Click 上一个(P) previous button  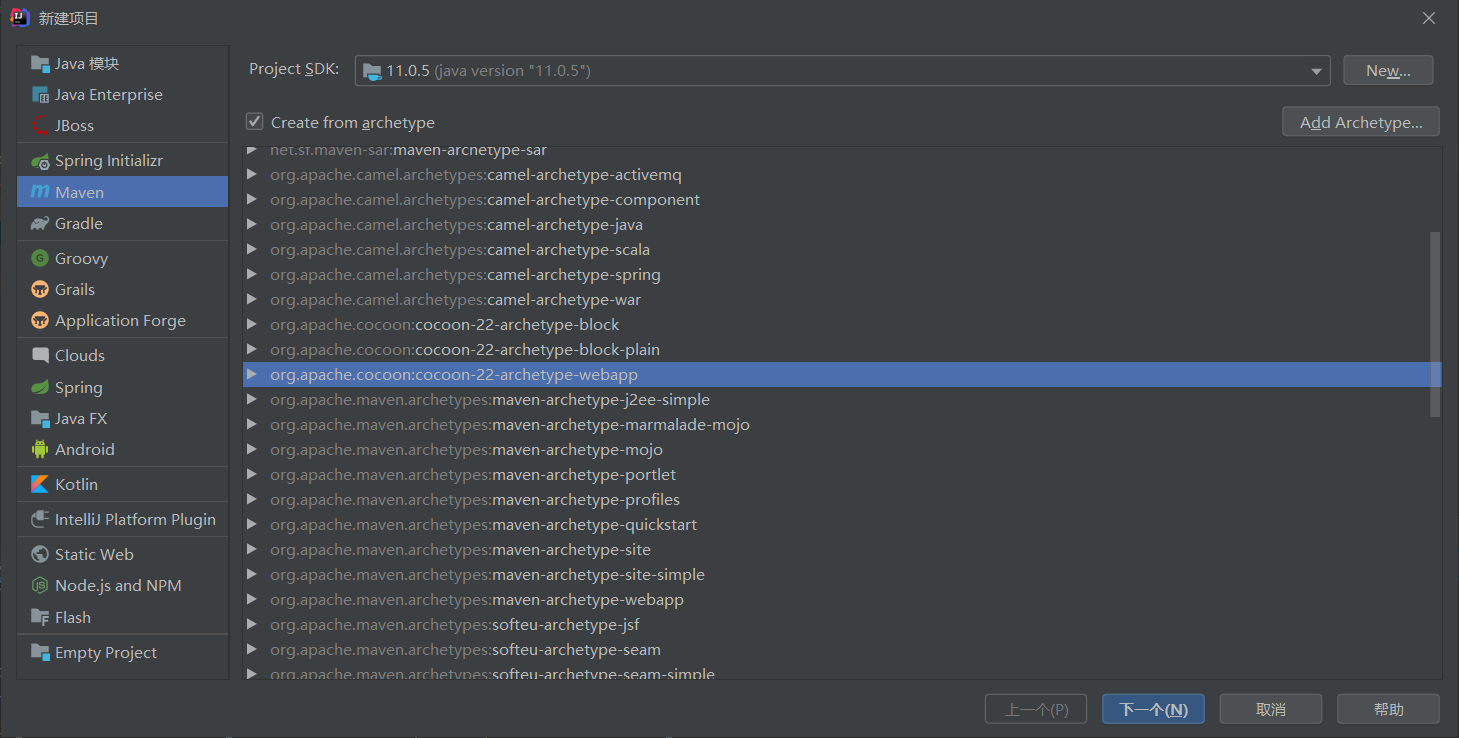[1036, 709]
